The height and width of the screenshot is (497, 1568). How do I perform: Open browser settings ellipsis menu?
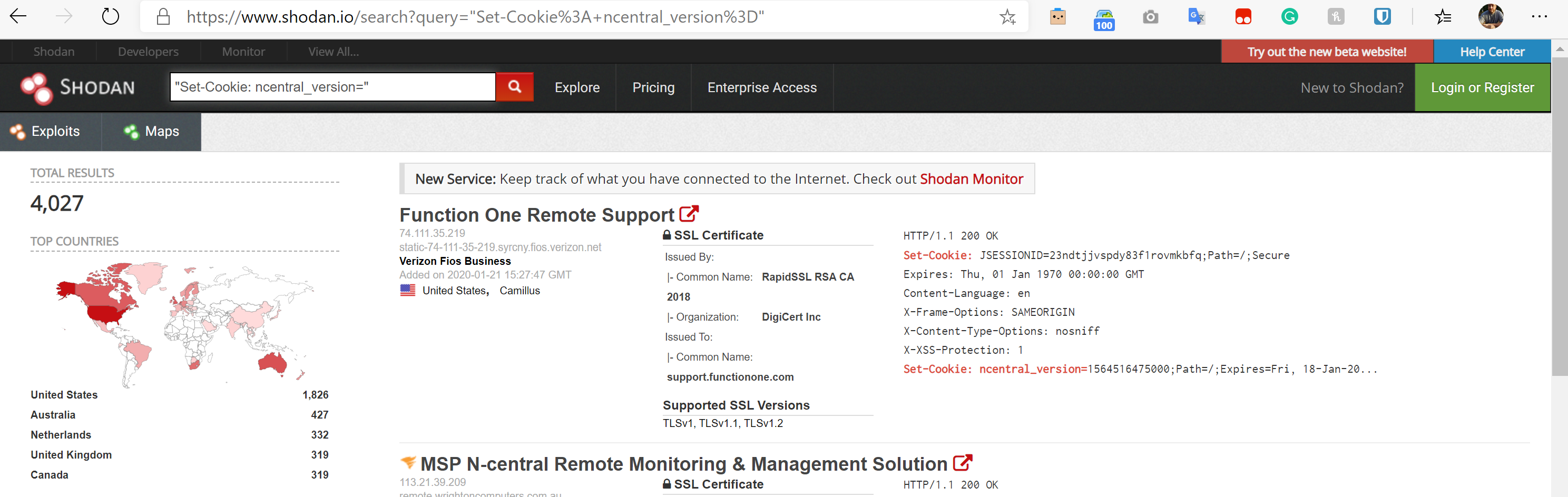point(1540,16)
